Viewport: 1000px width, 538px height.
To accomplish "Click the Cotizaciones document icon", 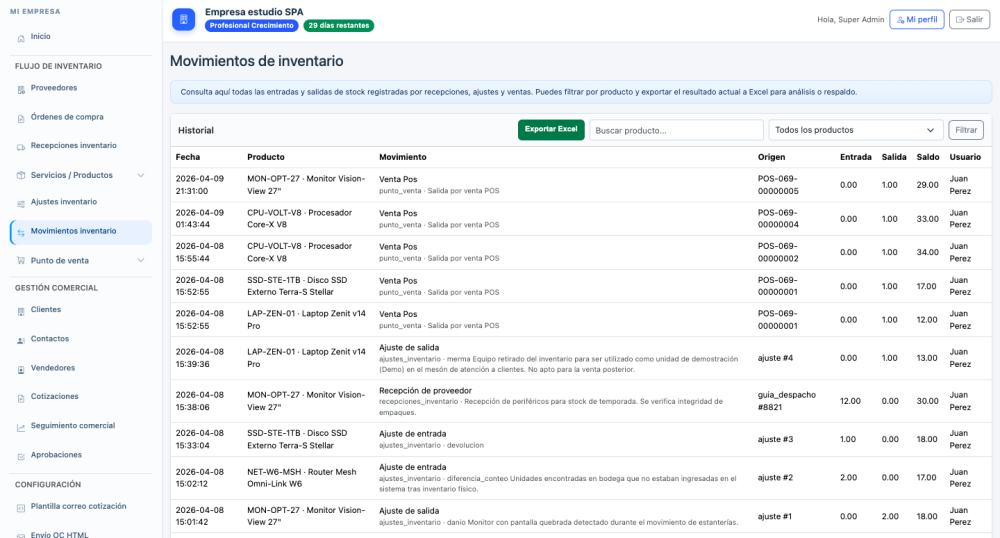I will coord(21,397).
